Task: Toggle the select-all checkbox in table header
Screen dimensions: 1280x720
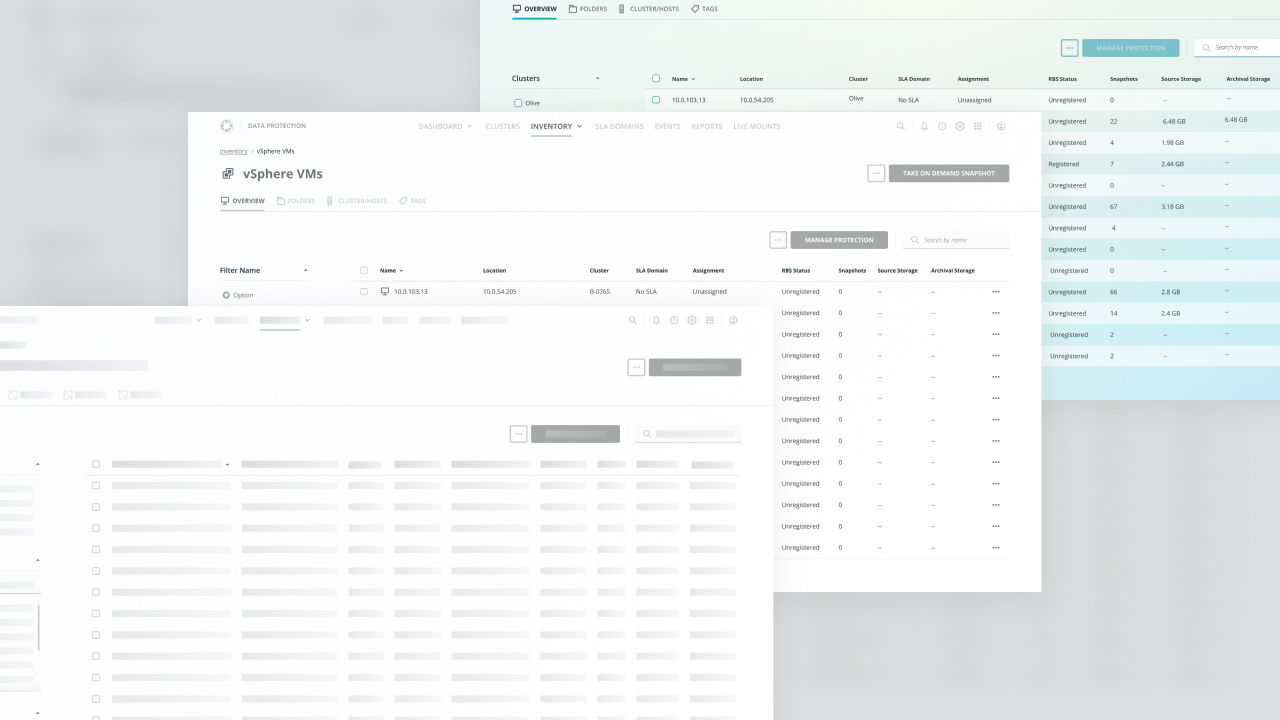Action: coord(364,270)
